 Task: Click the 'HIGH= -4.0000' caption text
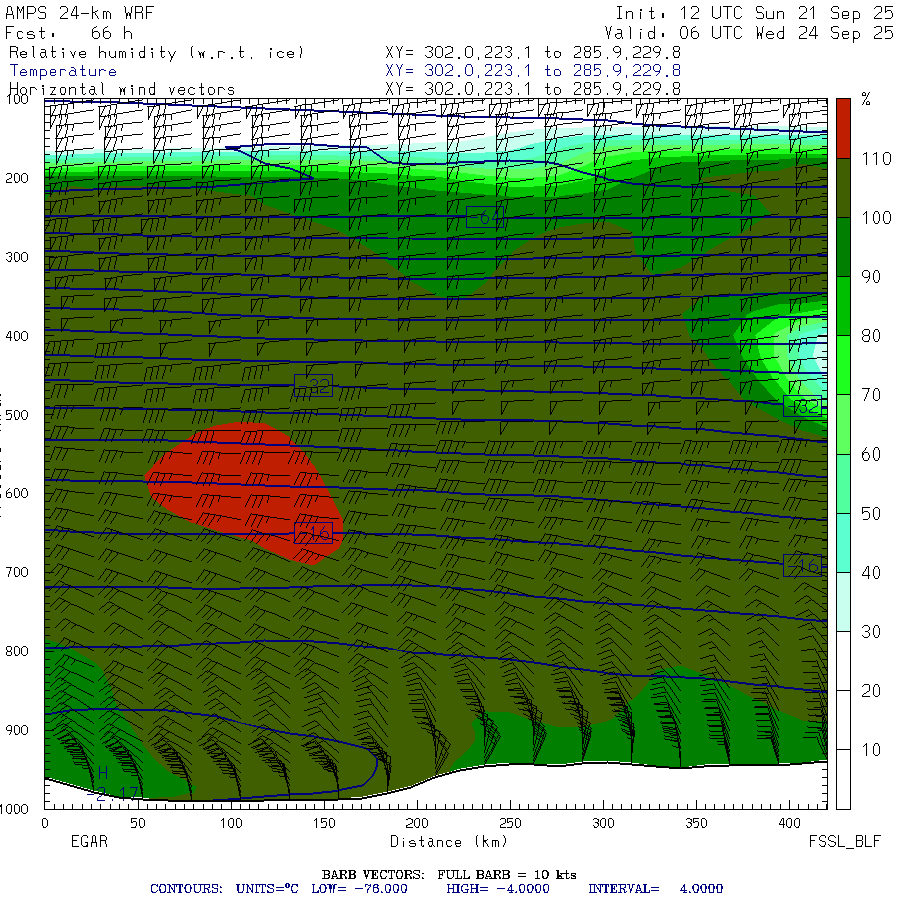[498, 889]
